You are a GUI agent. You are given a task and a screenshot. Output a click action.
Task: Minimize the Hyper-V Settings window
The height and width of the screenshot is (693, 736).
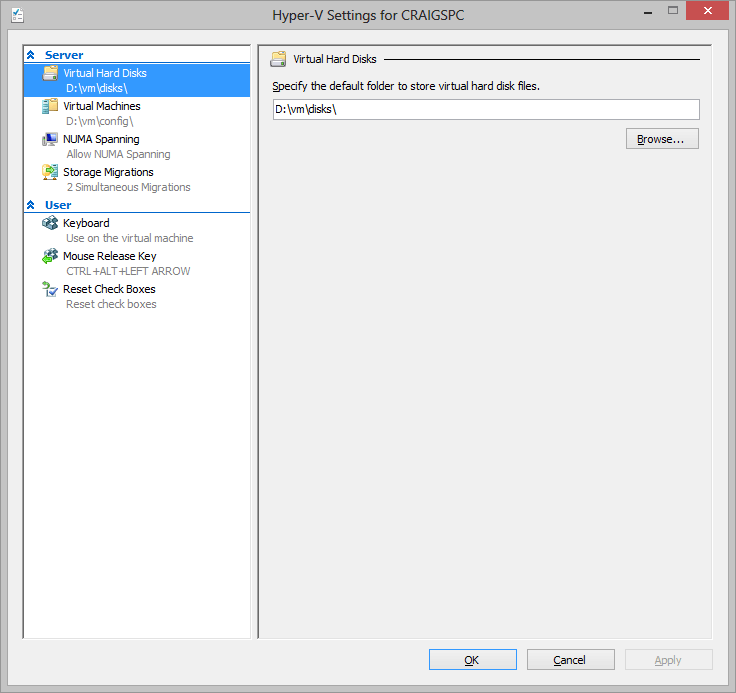(648, 11)
